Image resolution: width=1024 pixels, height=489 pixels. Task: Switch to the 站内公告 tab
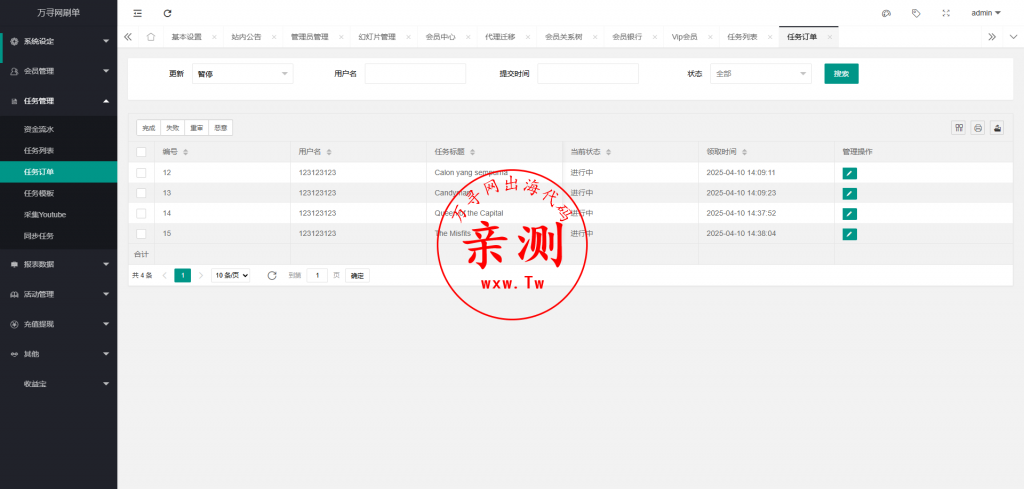click(x=246, y=37)
